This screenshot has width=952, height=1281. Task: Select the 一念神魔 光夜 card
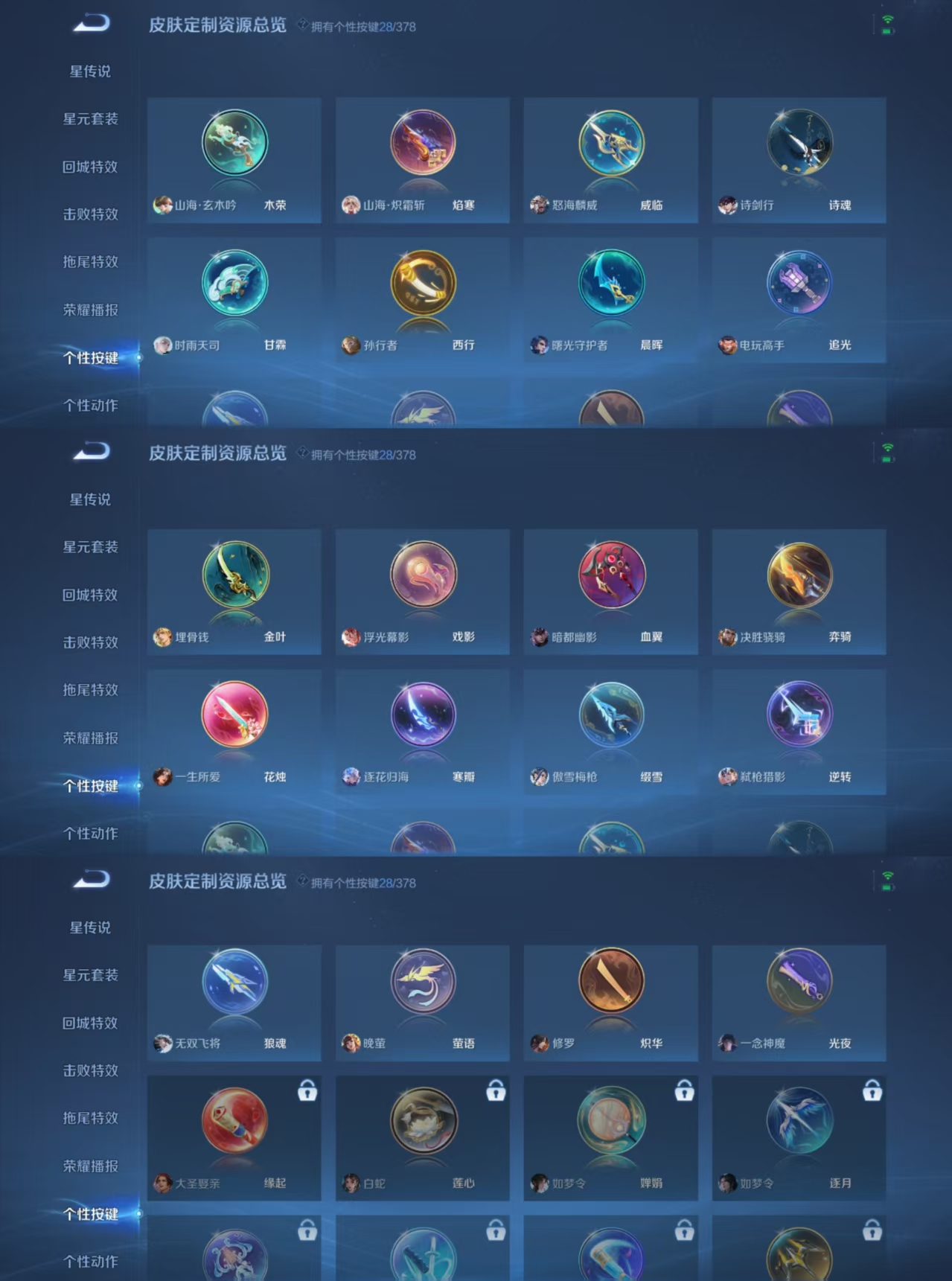click(799, 1003)
